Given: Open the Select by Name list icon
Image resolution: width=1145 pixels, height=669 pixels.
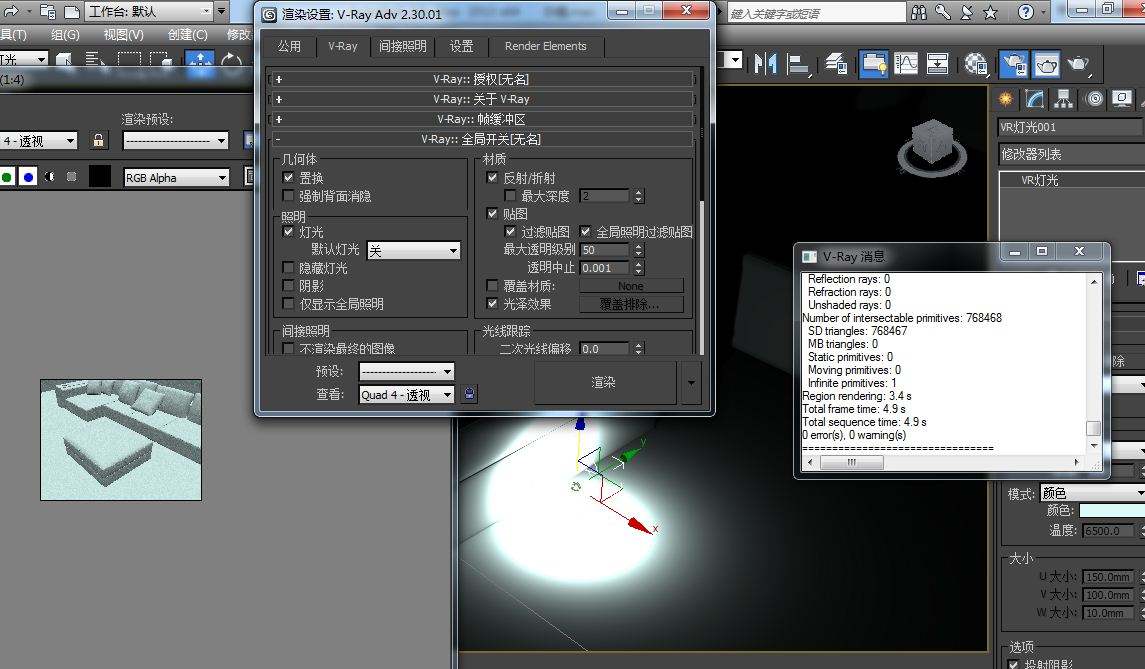Looking at the screenshot, I should point(95,60).
